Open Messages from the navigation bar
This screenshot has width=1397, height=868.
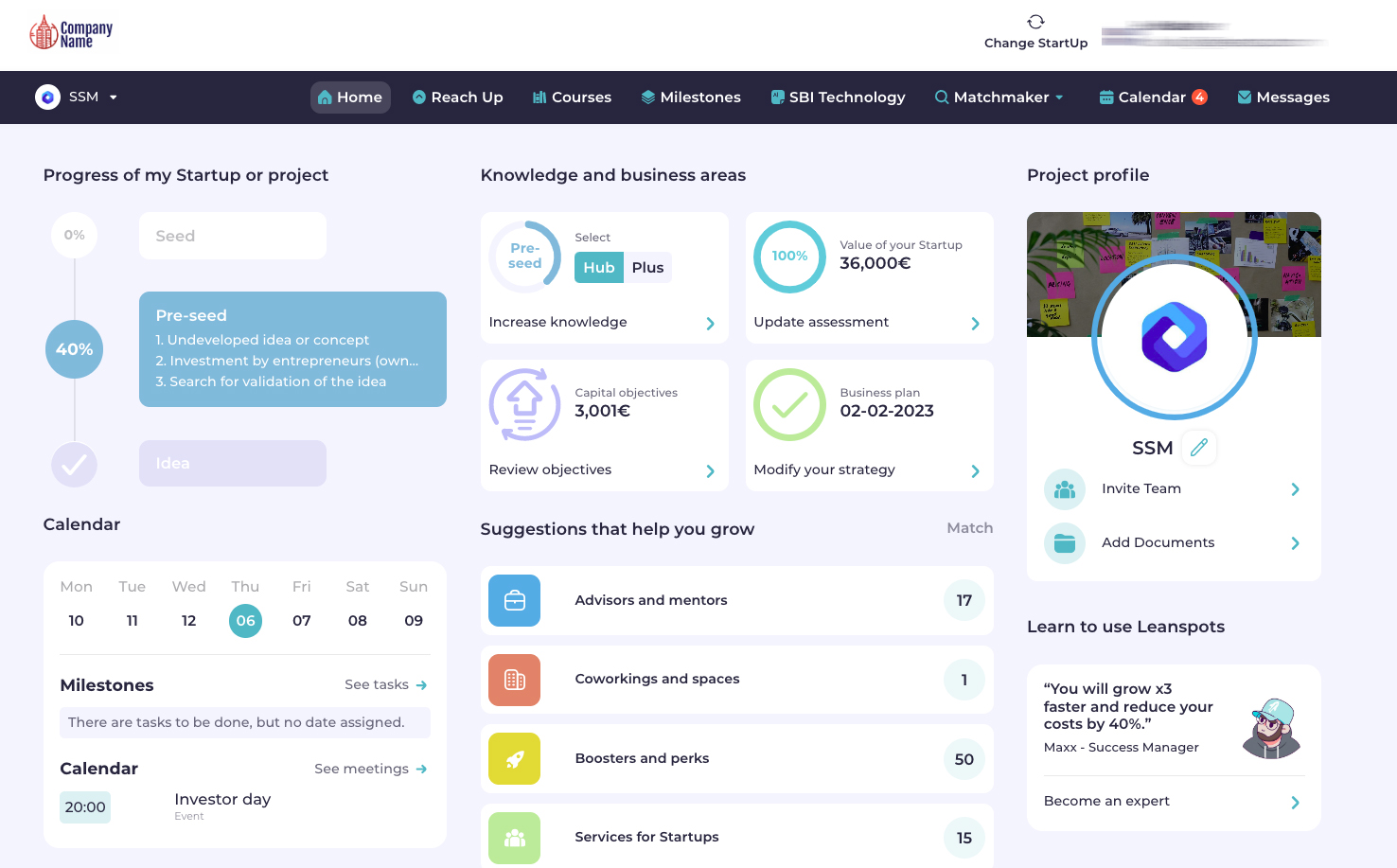tap(1283, 97)
